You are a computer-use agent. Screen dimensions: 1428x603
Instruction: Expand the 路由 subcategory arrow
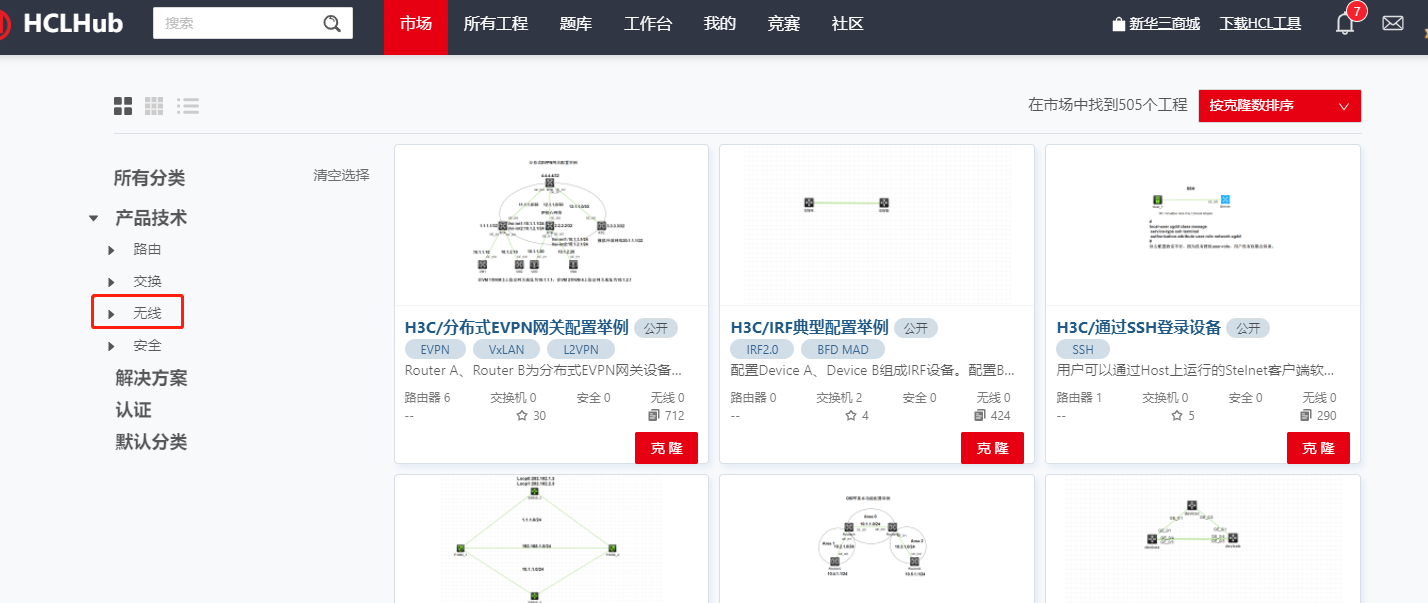click(x=112, y=250)
